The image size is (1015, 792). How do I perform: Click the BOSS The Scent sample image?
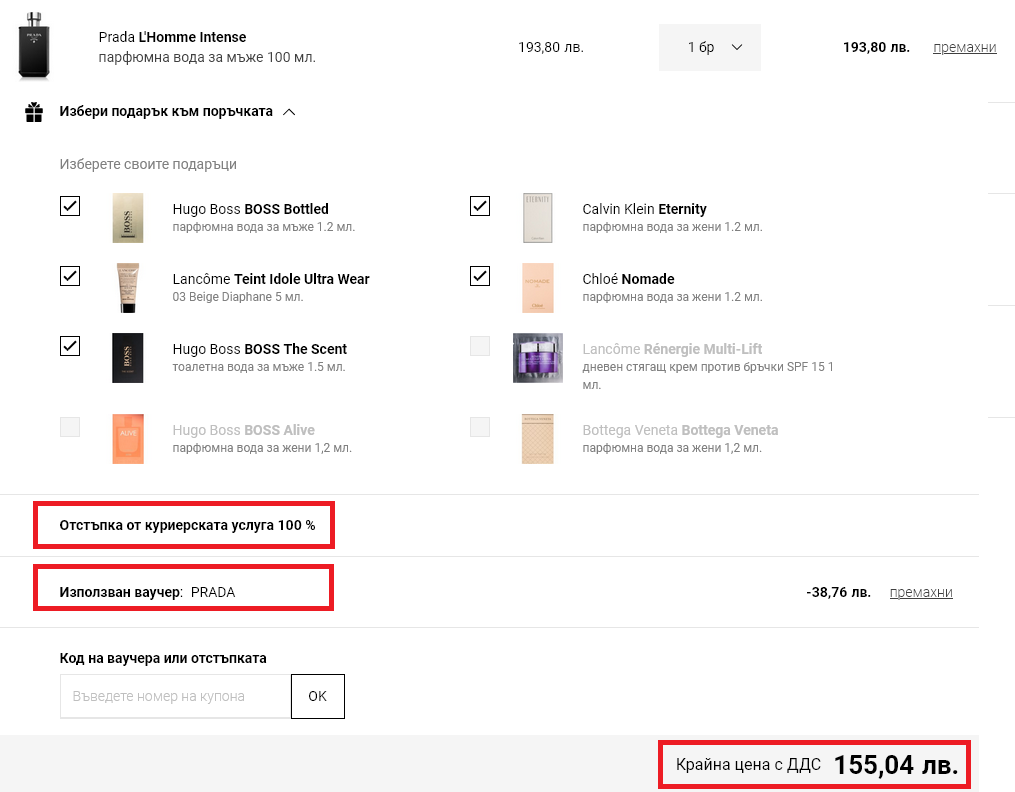[128, 358]
